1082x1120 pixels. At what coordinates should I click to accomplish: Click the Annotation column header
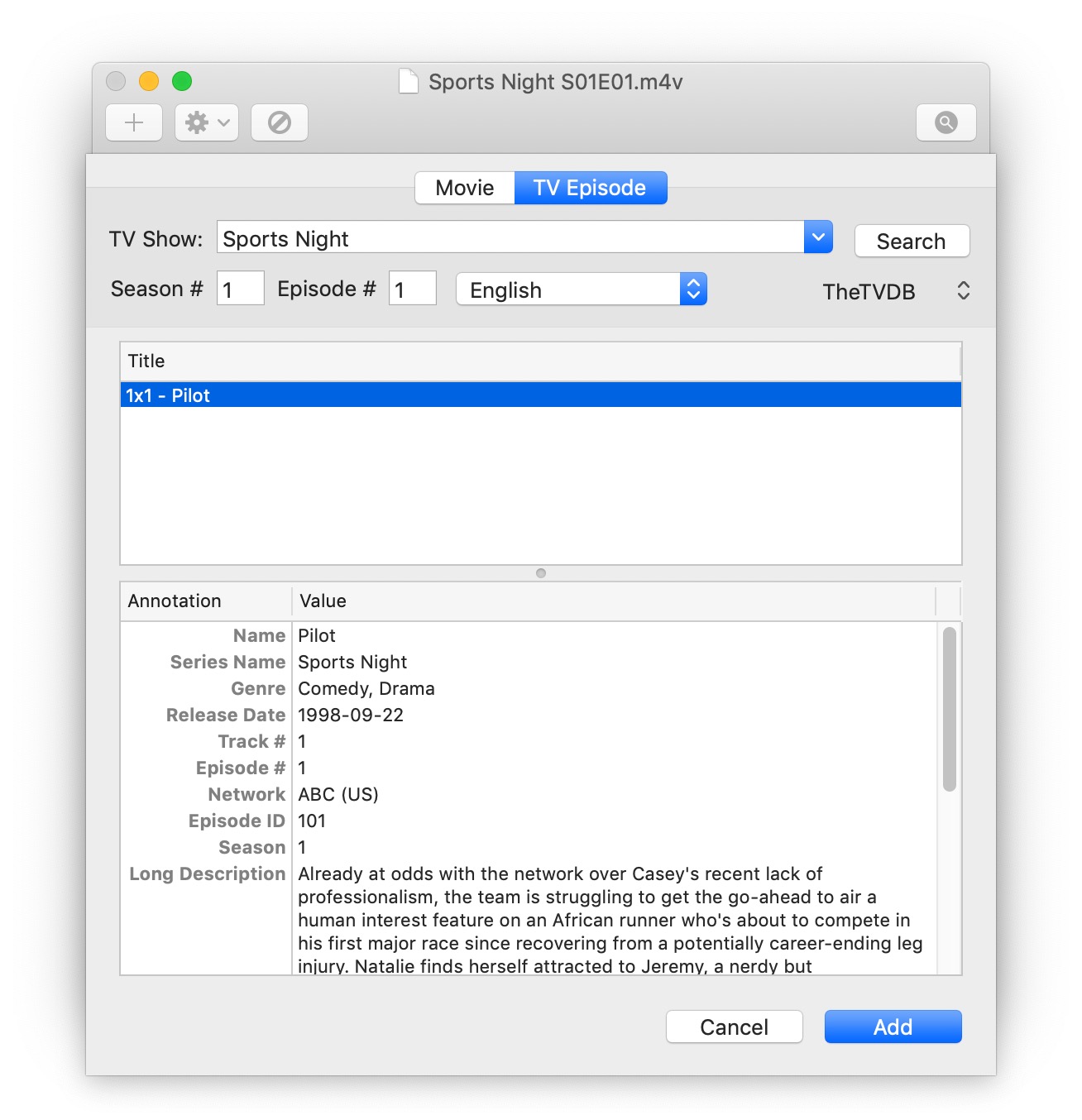click(x=207, y=601)
